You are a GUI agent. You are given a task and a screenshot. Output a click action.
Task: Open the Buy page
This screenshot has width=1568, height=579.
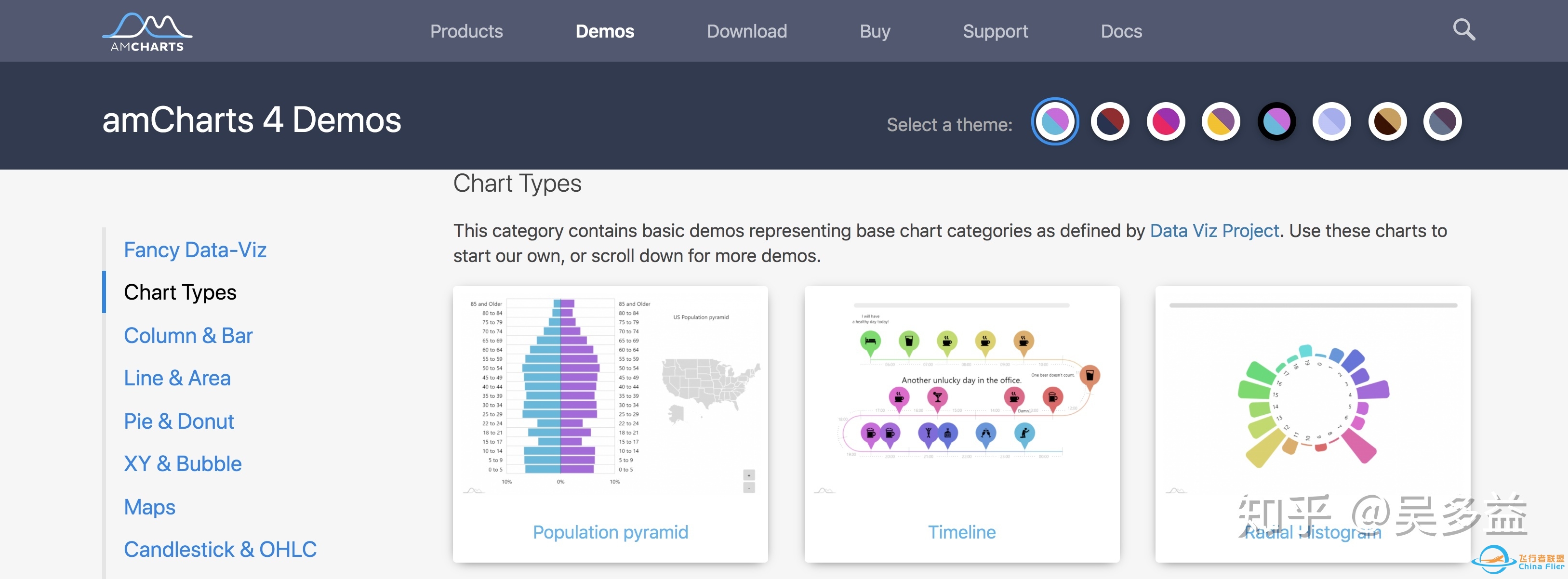pyautogui.click(x=875, y=31)
